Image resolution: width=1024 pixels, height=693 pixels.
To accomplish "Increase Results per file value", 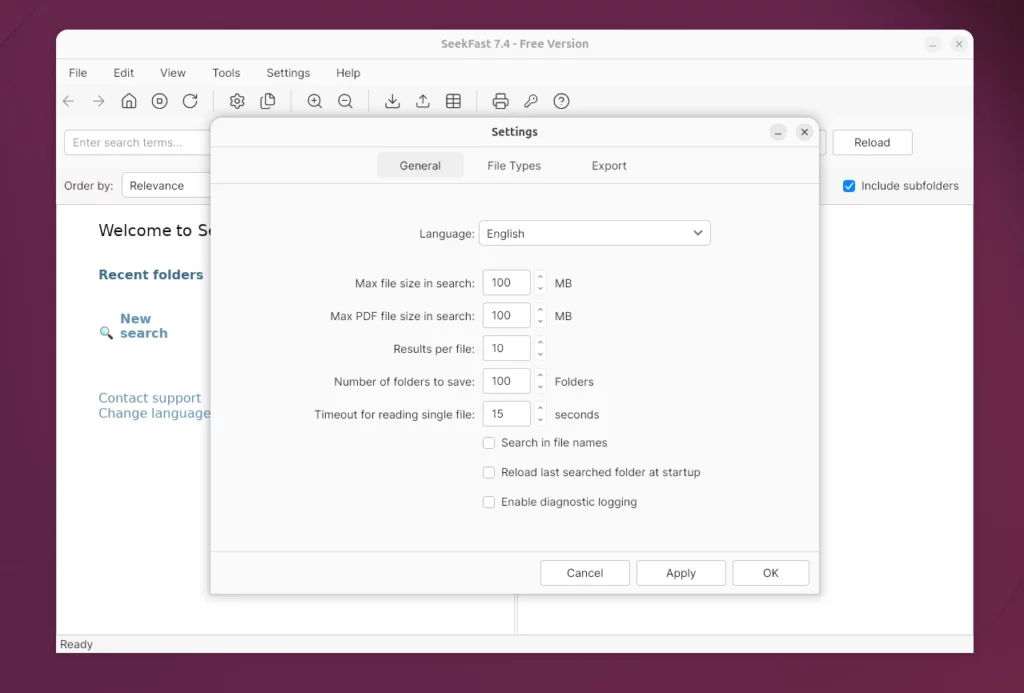I will pyautogui.click(x=540, y=343).
